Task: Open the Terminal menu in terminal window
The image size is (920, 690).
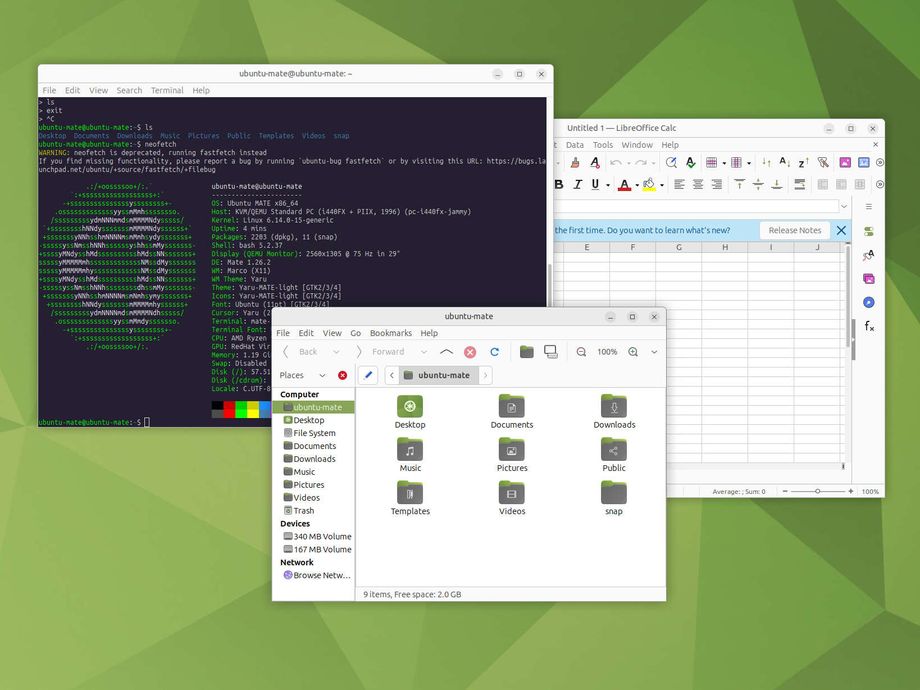Action: [167, 90]
